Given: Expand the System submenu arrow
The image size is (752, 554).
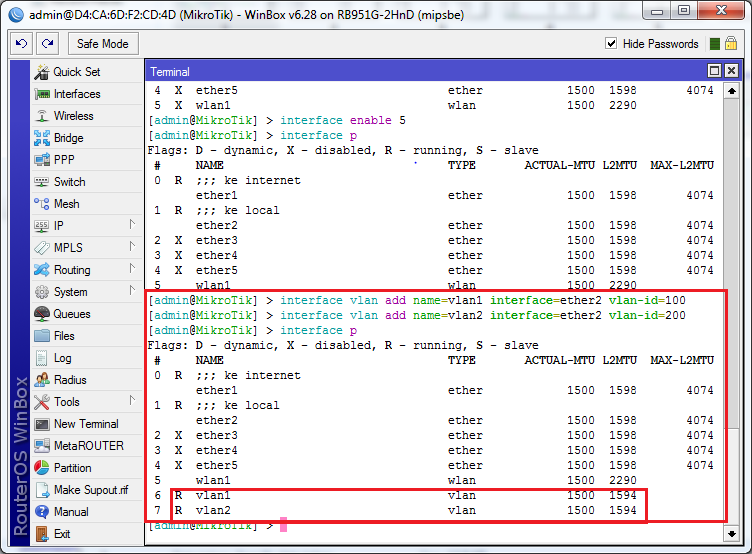Looking at the screenshot, I should coord(132,290).
